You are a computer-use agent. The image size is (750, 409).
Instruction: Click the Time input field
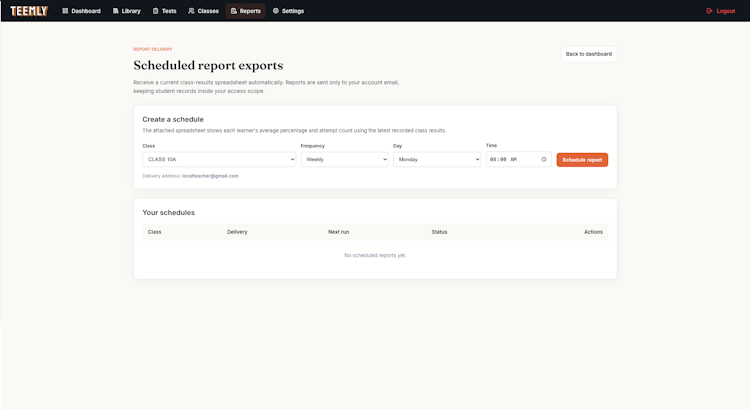coord(518,159)
